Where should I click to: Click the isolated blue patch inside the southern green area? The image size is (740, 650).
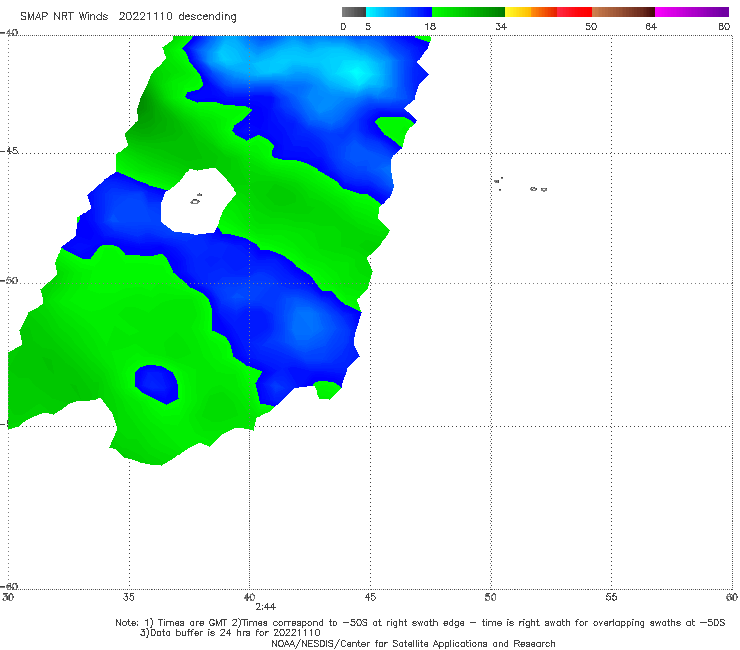(x=156, y=384)
